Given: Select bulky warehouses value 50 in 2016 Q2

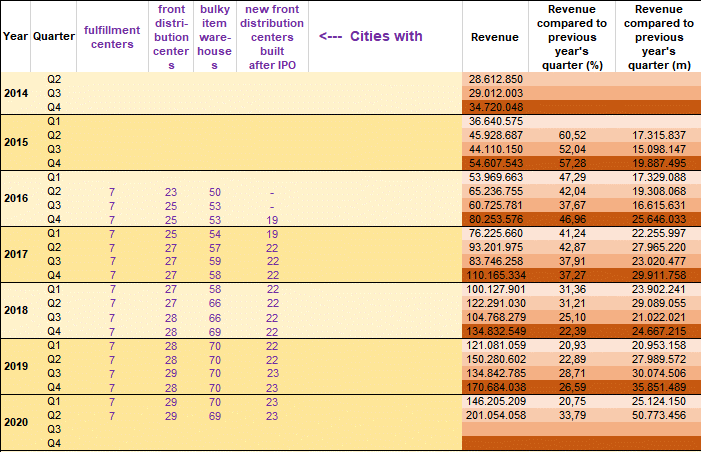Looking at the screenshot, I should tap(215, 192).
